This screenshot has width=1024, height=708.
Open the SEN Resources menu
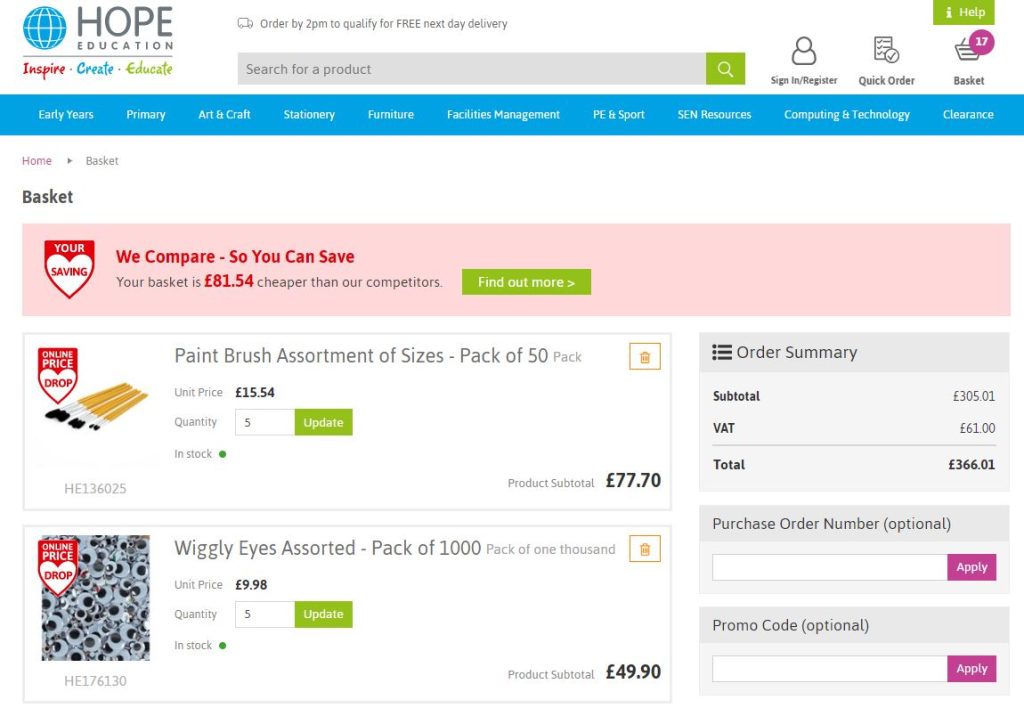[714, 114]
